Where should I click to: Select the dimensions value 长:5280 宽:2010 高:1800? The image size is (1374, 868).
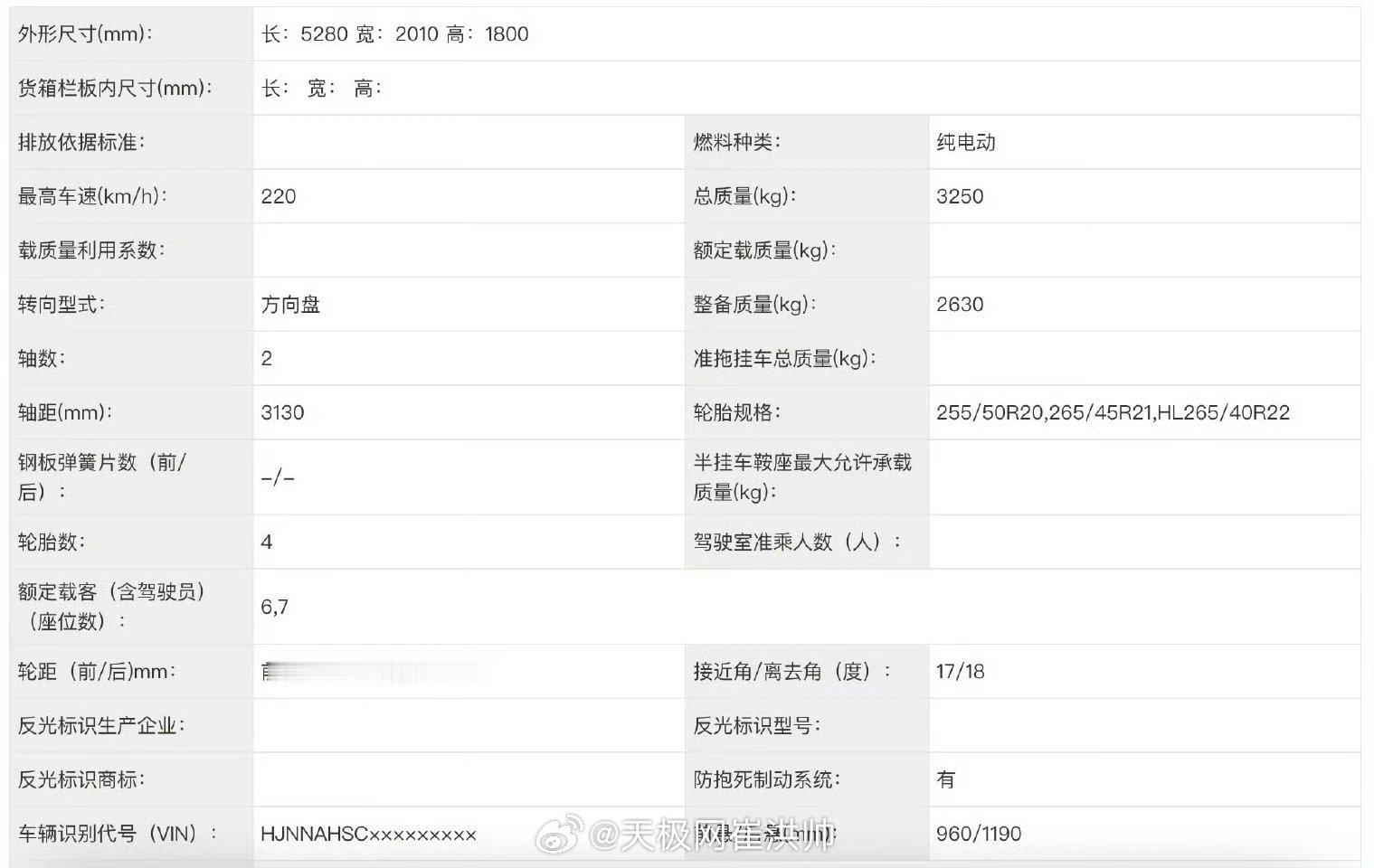(x=395, y=34)
